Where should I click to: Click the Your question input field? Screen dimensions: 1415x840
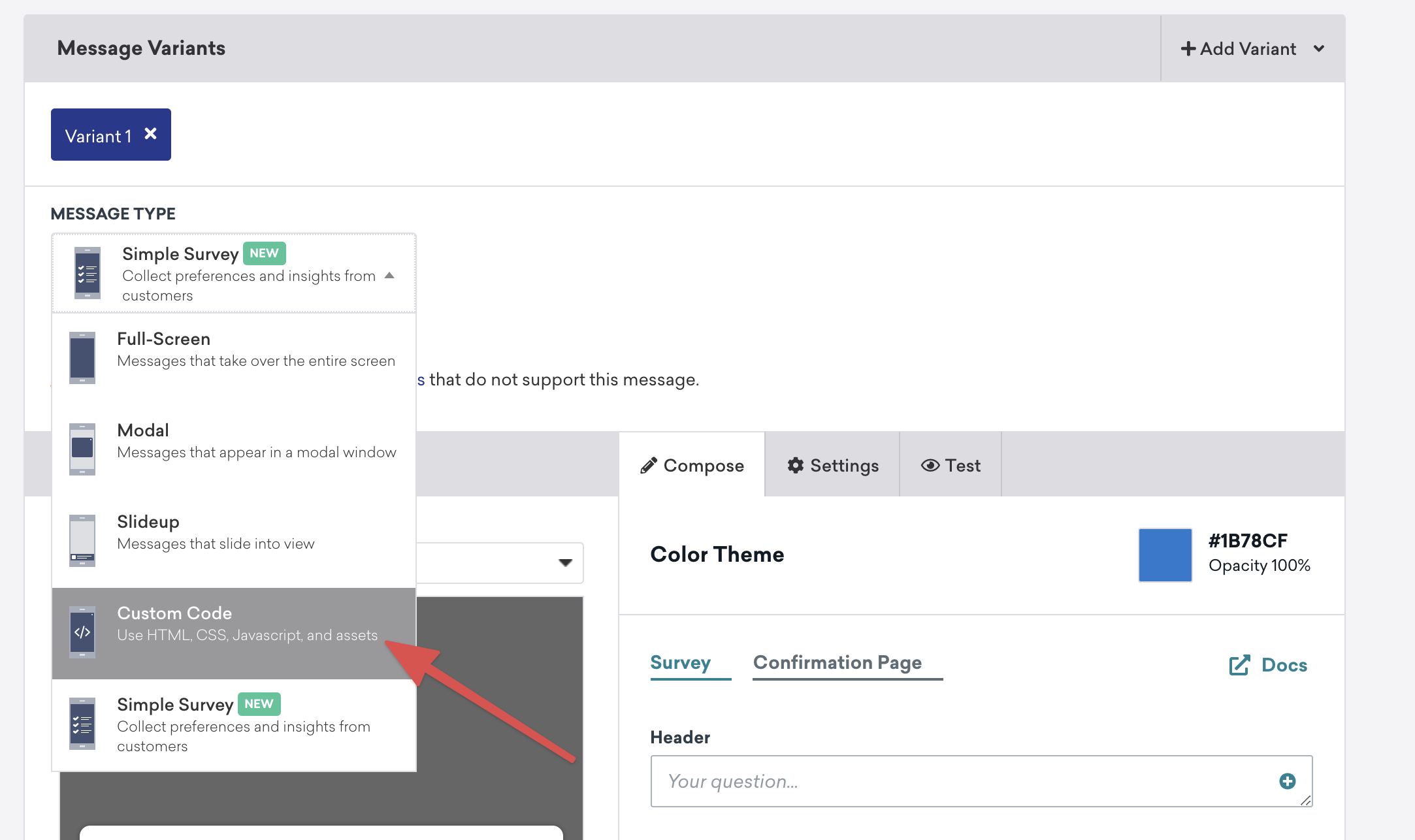984,782
